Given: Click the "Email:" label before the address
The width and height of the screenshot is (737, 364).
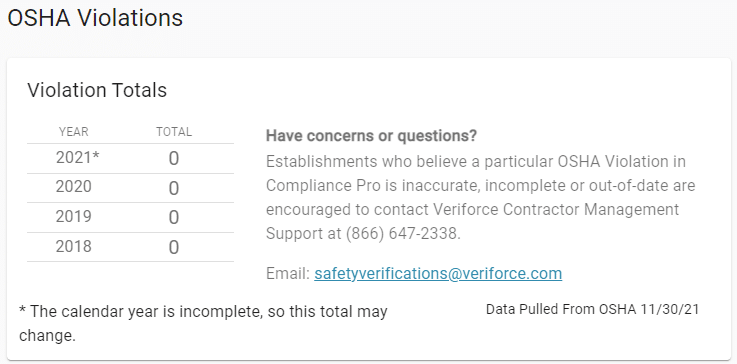Looking at the screenshot, I should click(288, 273).
